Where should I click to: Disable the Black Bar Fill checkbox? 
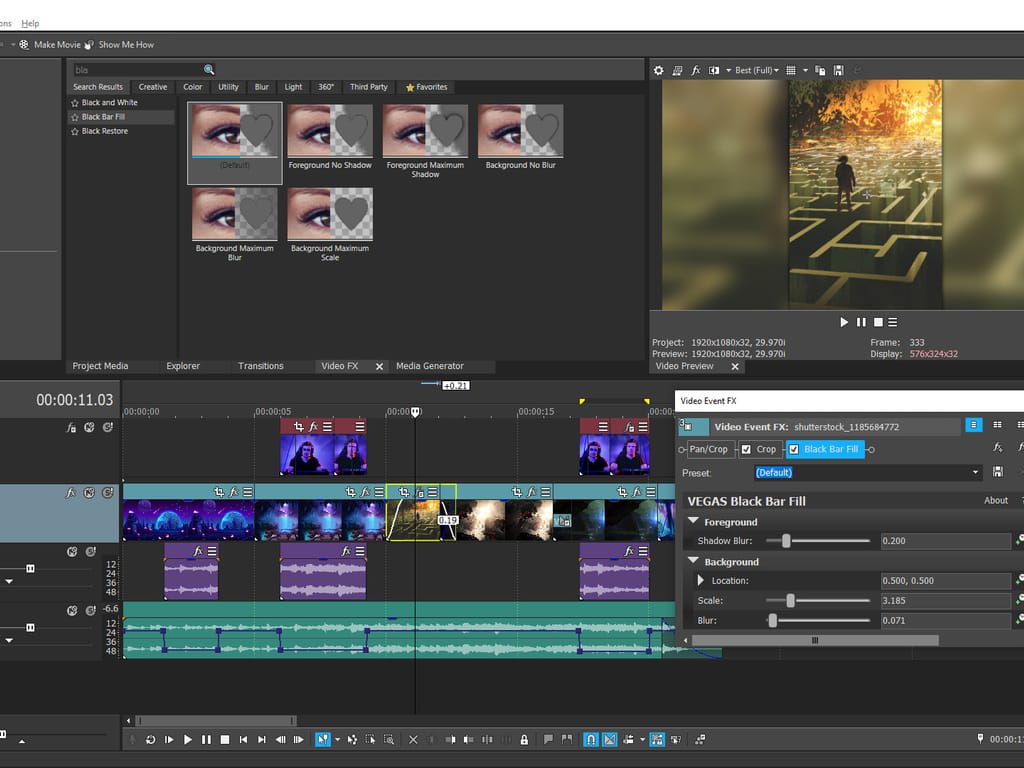794,450
